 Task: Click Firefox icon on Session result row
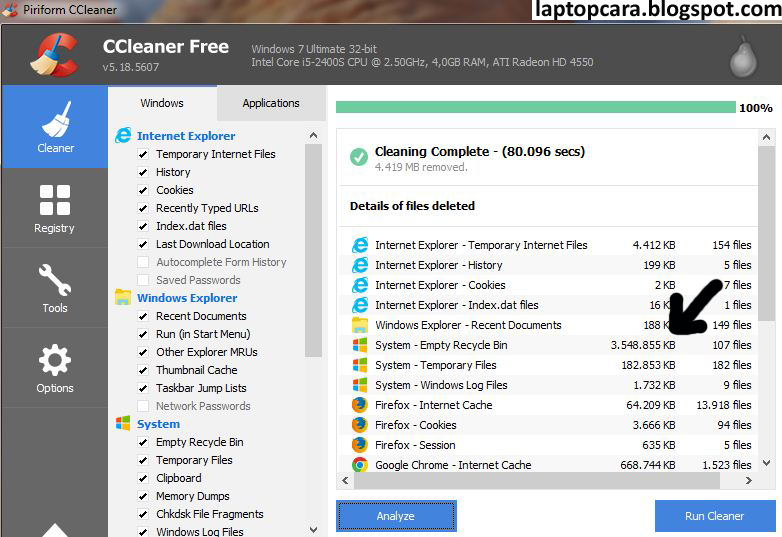(x=360, y=445)
